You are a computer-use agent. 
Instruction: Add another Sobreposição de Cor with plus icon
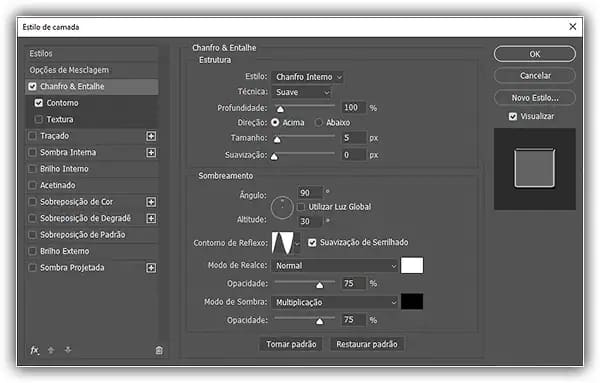click(151, 202)
